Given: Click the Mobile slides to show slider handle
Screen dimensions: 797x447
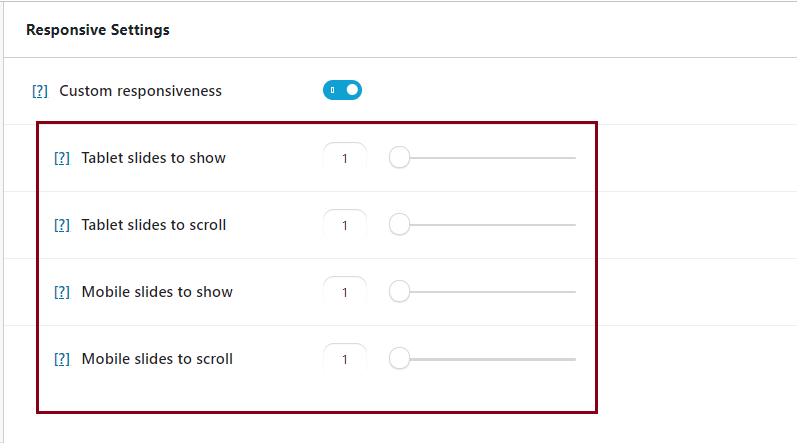Looking at the screenshot, I should 399,292.
